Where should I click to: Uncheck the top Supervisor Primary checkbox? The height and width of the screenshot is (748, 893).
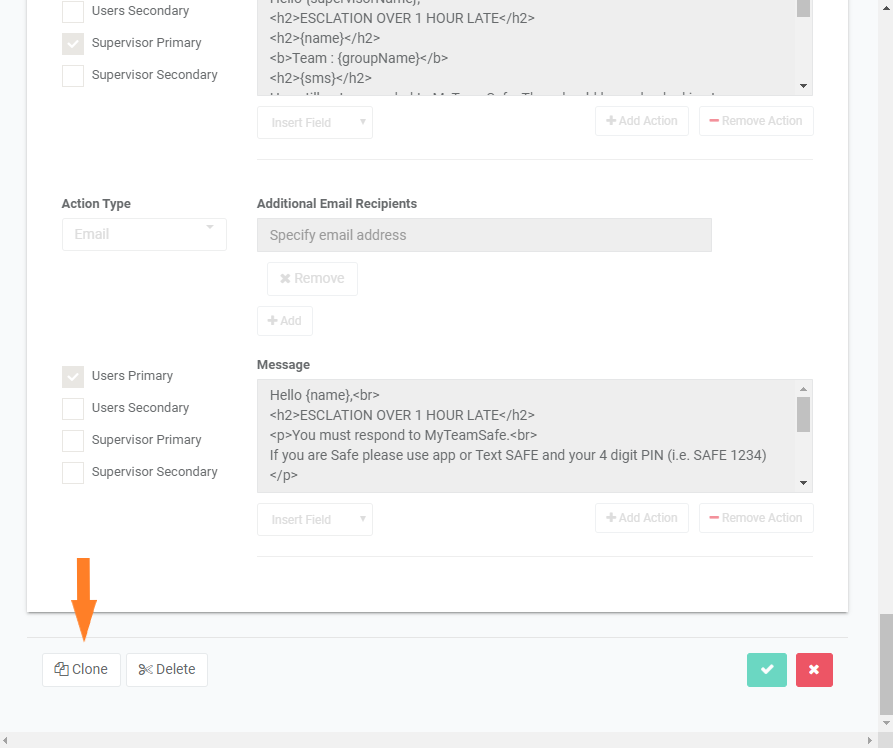(73, 43)
